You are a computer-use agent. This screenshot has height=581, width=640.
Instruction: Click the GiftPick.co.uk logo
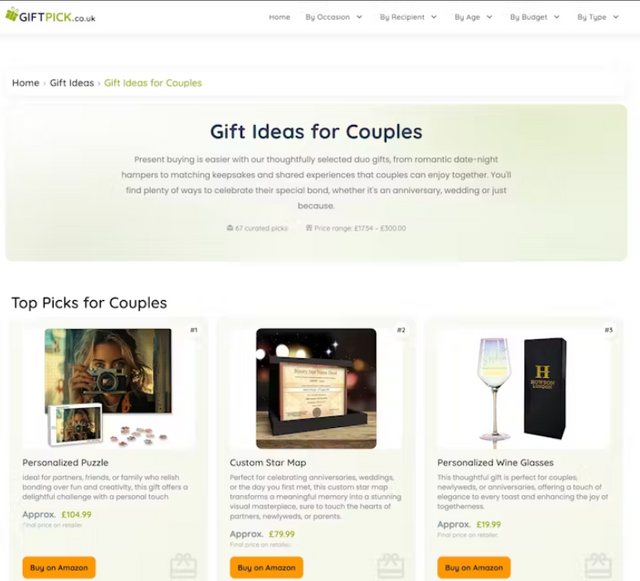point(51,16)
